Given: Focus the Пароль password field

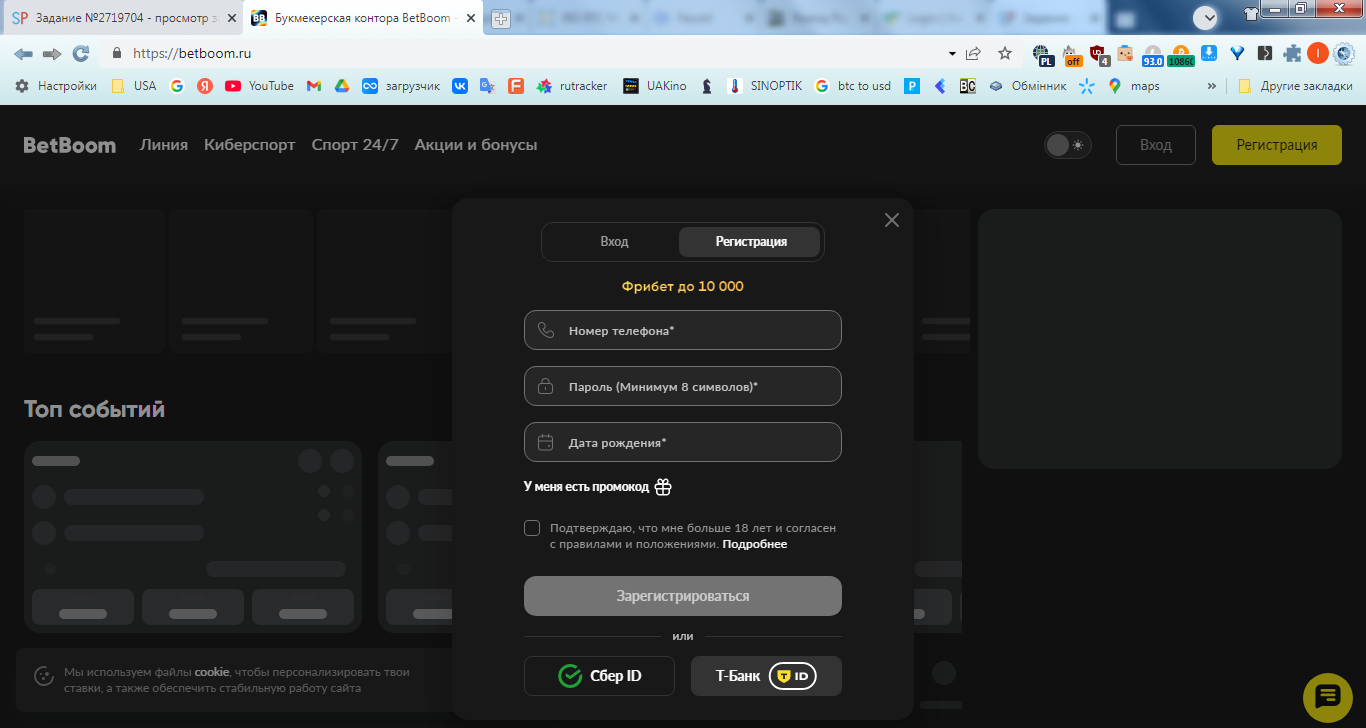Looking at the screenshot, I should point(683,386).
